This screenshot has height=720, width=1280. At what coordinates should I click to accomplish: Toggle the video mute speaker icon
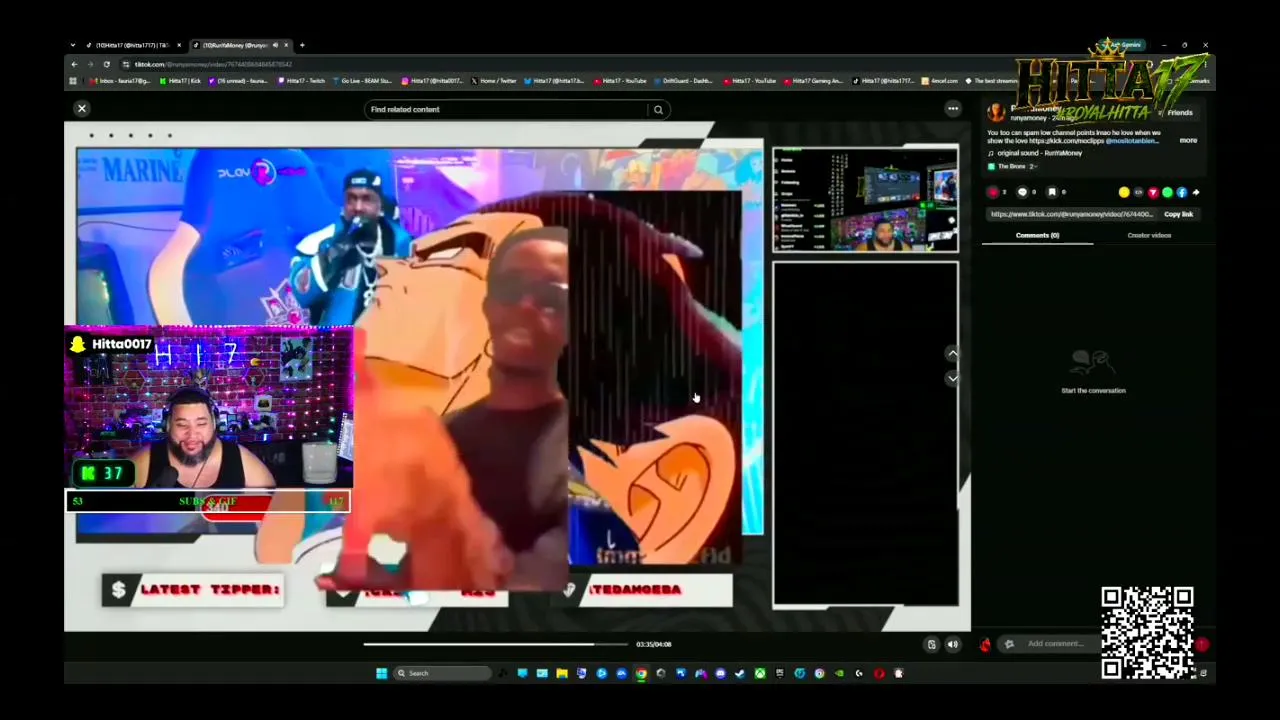[953, 645]
